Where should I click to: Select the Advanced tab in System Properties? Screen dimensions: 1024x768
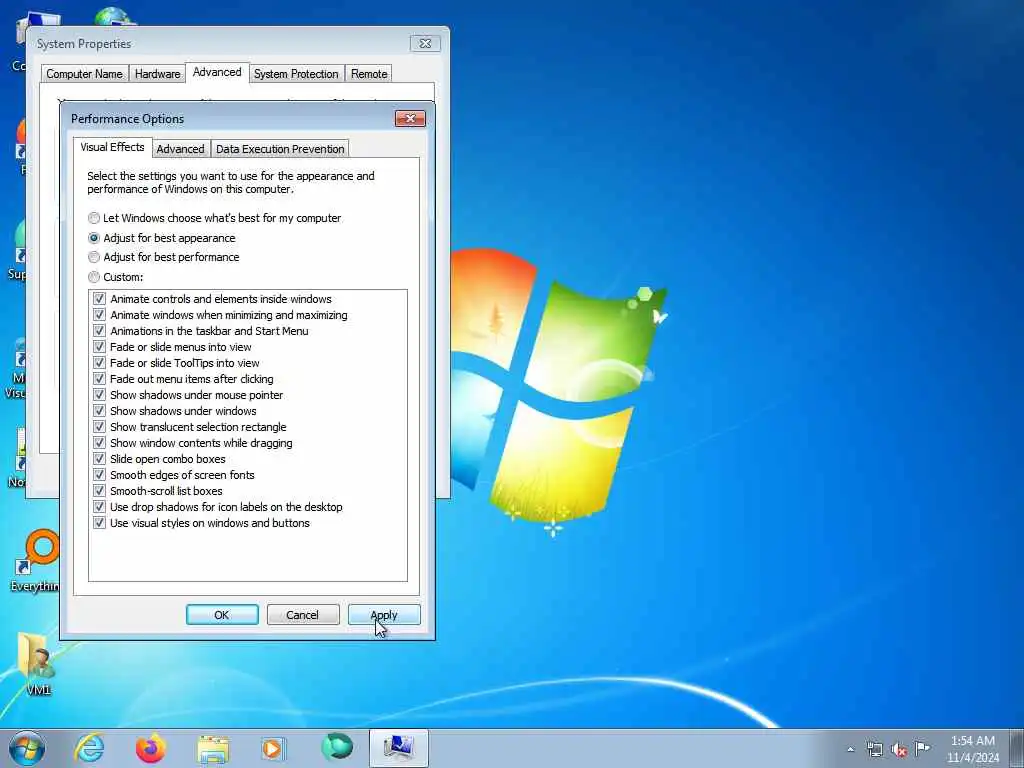217,72
